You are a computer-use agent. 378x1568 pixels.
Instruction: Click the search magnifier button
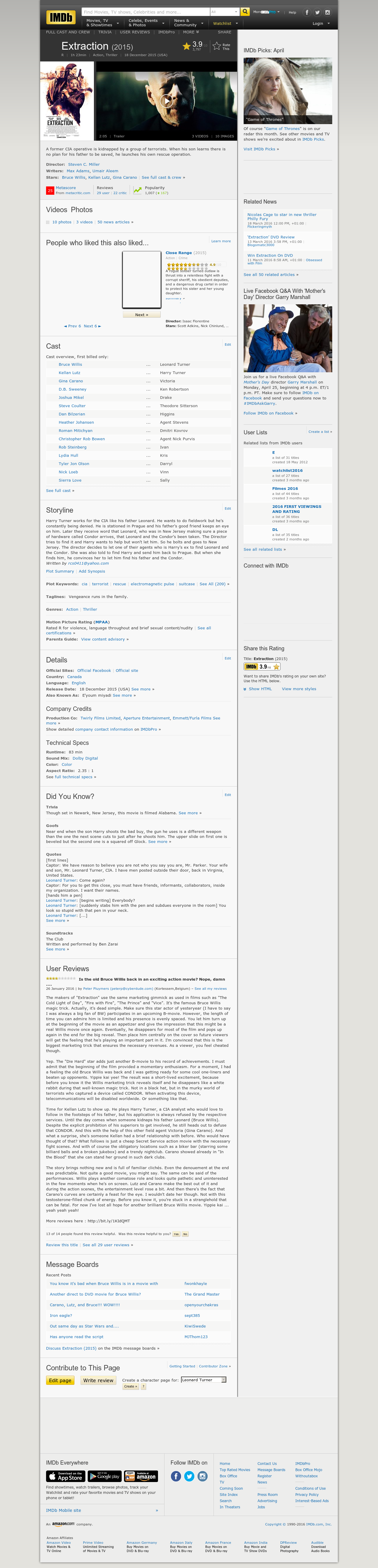click(x=245, y=12)
